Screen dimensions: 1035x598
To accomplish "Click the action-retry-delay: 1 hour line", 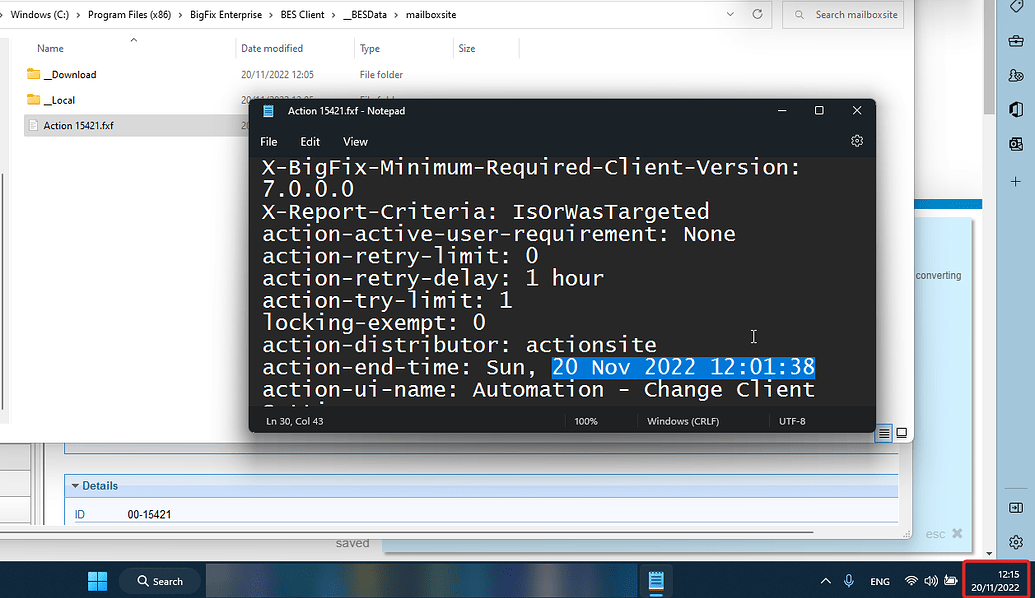I will [433, 279].
